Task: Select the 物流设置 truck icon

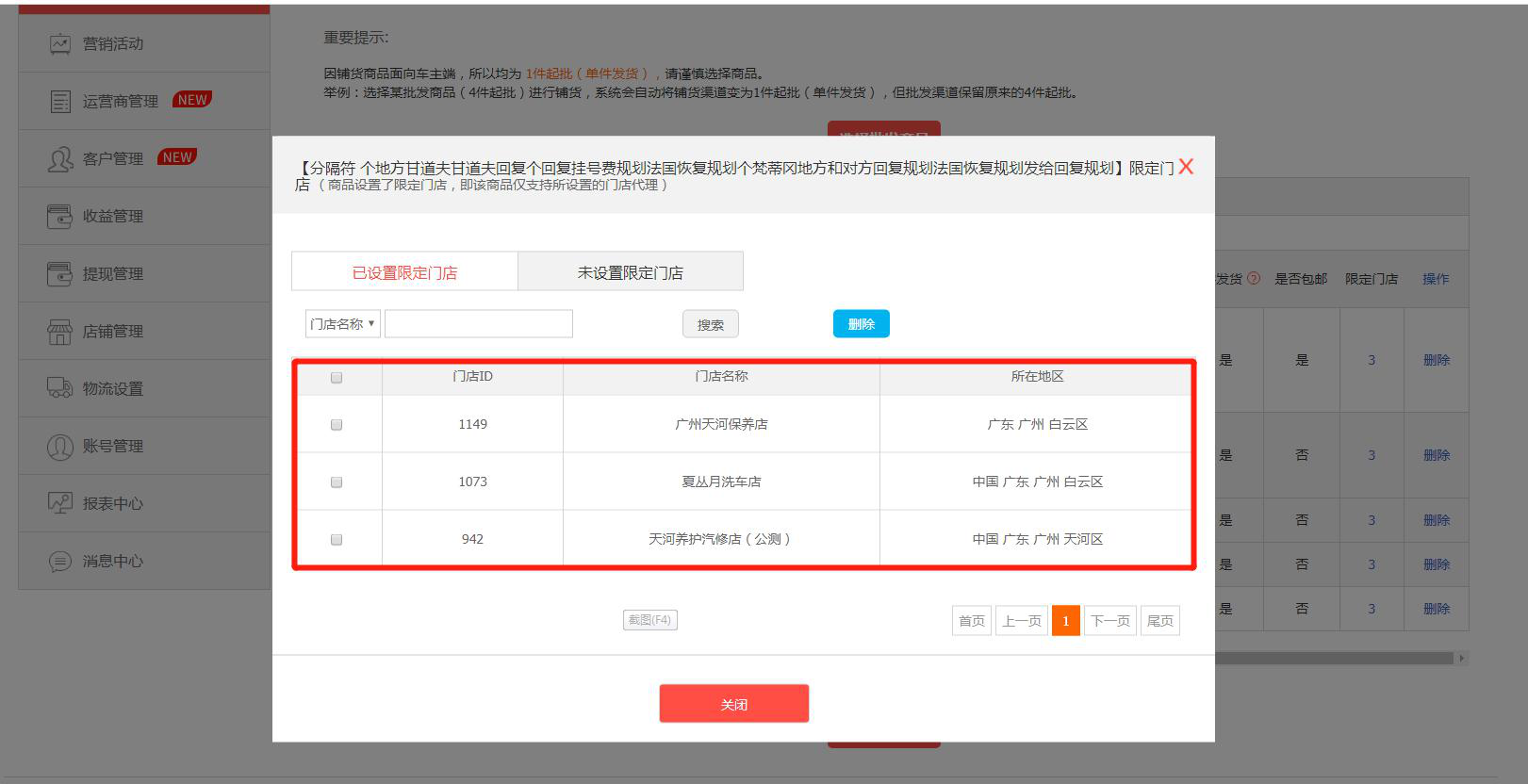Action: coord(59,389)
